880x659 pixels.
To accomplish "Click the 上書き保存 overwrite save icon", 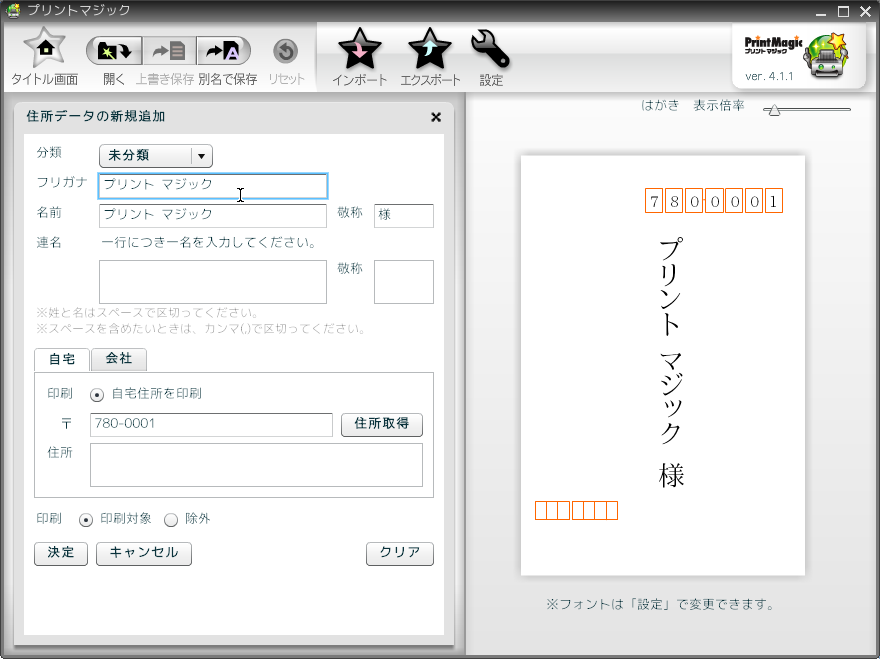I will [169, 52].
